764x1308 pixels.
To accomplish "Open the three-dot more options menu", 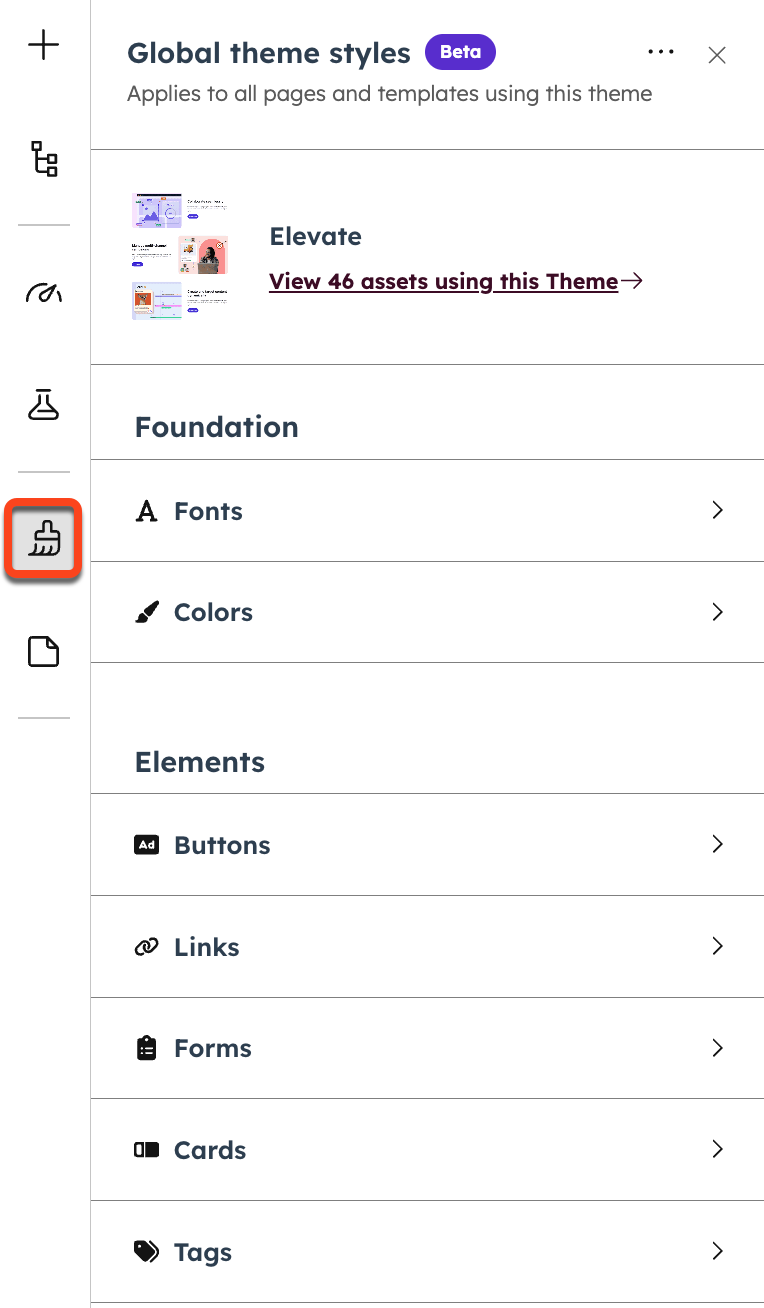I will 661,52.
